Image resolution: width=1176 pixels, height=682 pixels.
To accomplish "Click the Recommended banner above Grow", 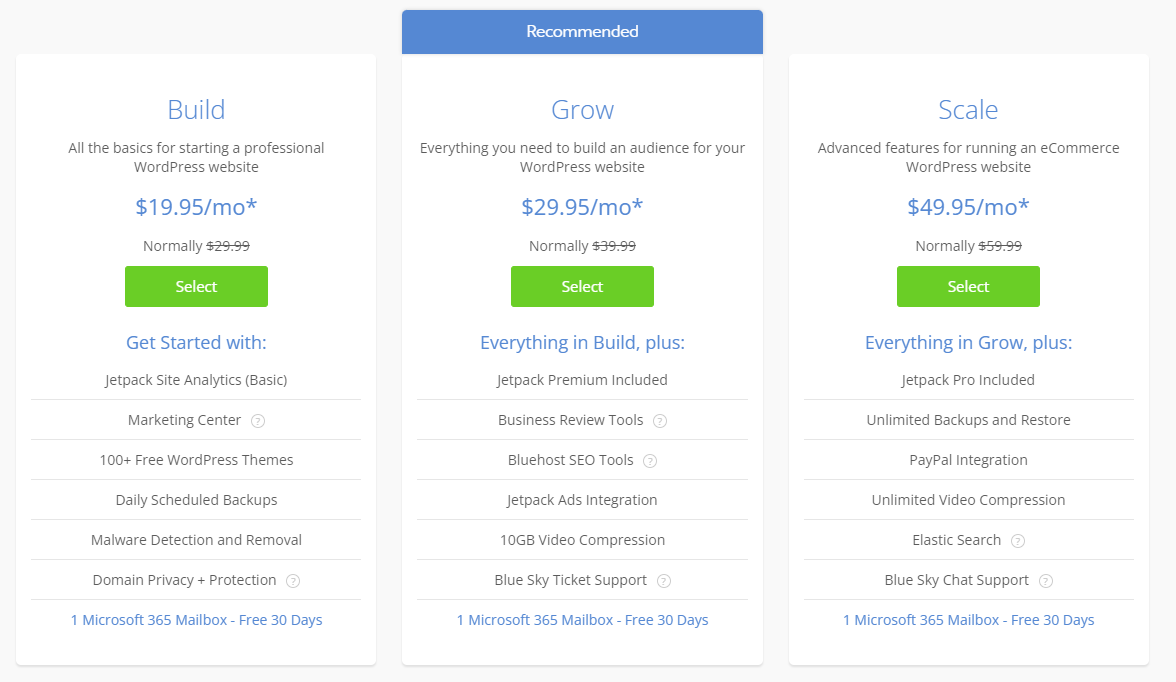I will pyautogui.click(x=582, y=32).
